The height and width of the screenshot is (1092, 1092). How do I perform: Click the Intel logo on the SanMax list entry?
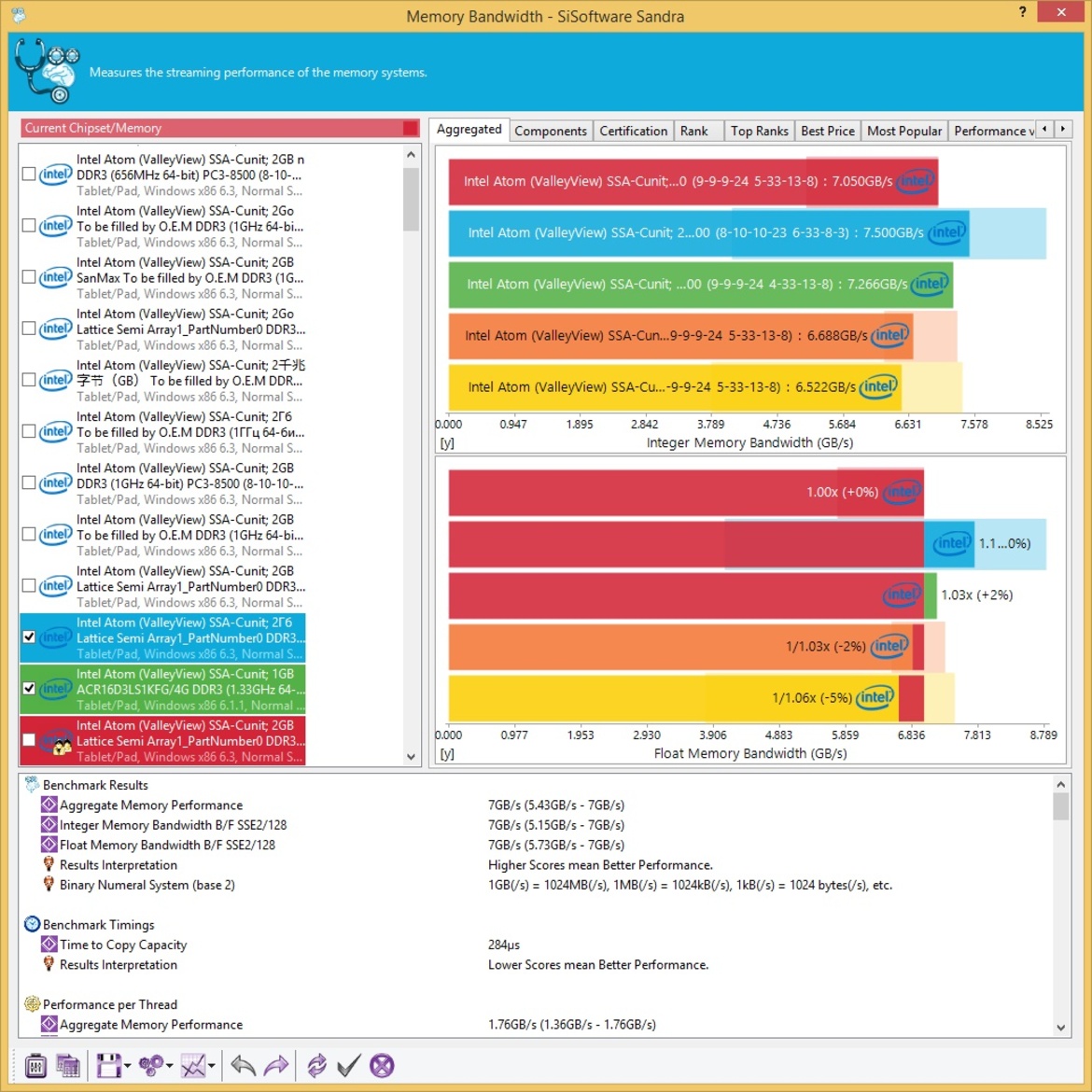pyautogui.click(x=56, y=277)
